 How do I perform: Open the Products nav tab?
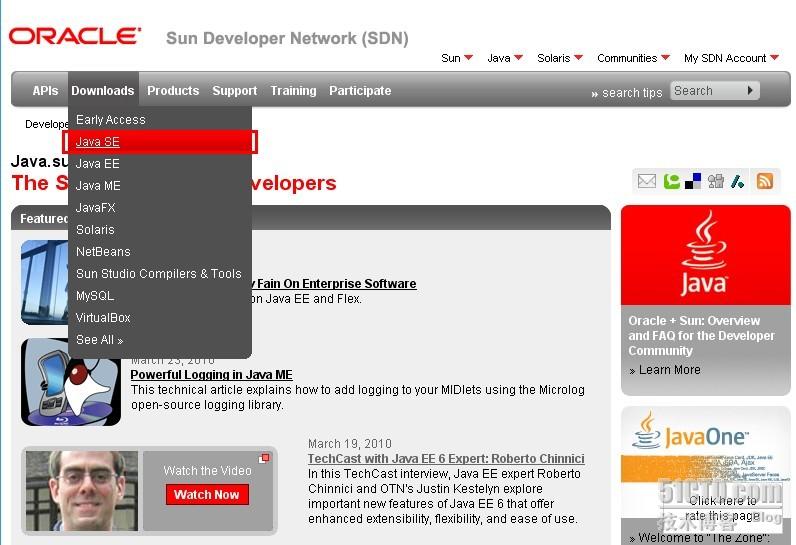point(173,91)
